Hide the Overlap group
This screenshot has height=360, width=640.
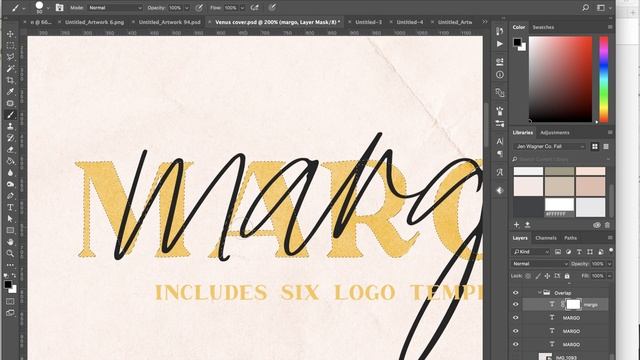pos(516,293)
